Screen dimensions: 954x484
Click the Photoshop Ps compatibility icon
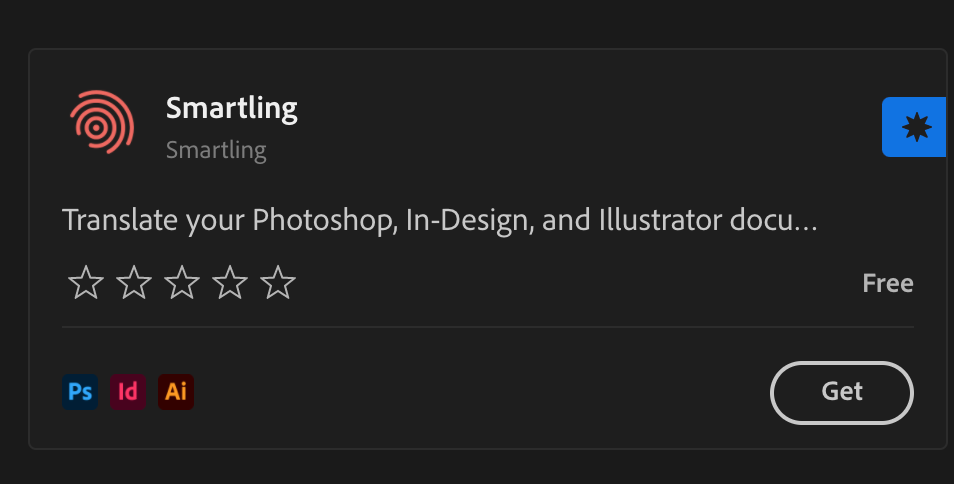click(x=80, y=391)
